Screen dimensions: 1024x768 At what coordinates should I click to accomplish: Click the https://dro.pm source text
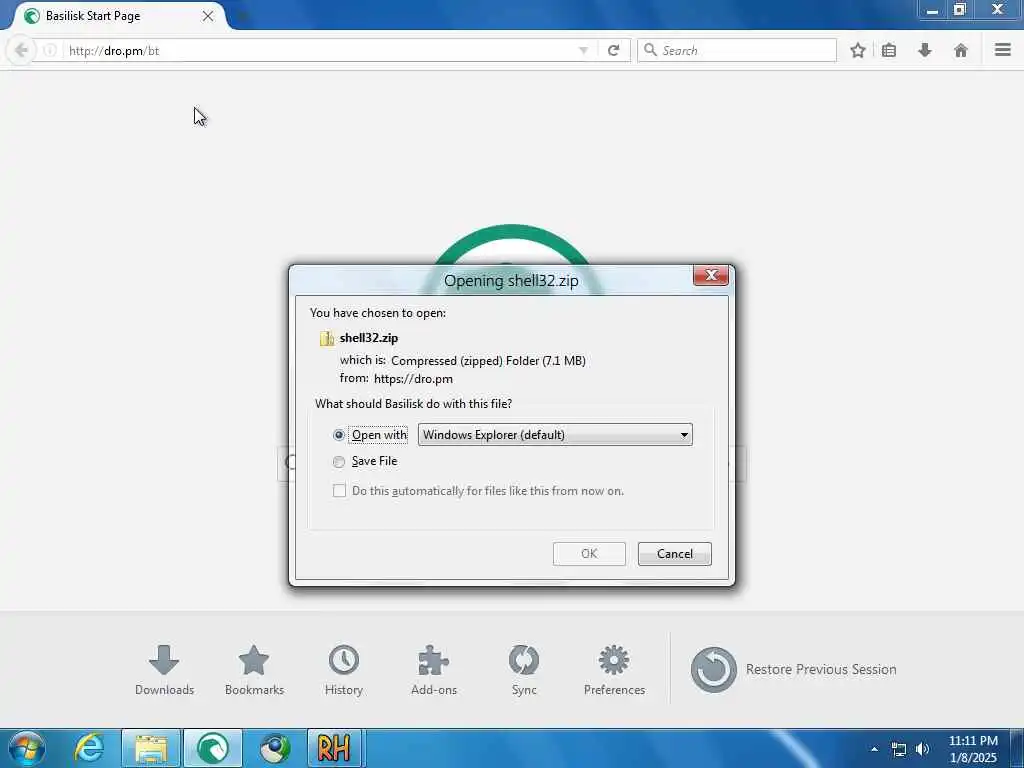tap(413, 379)
